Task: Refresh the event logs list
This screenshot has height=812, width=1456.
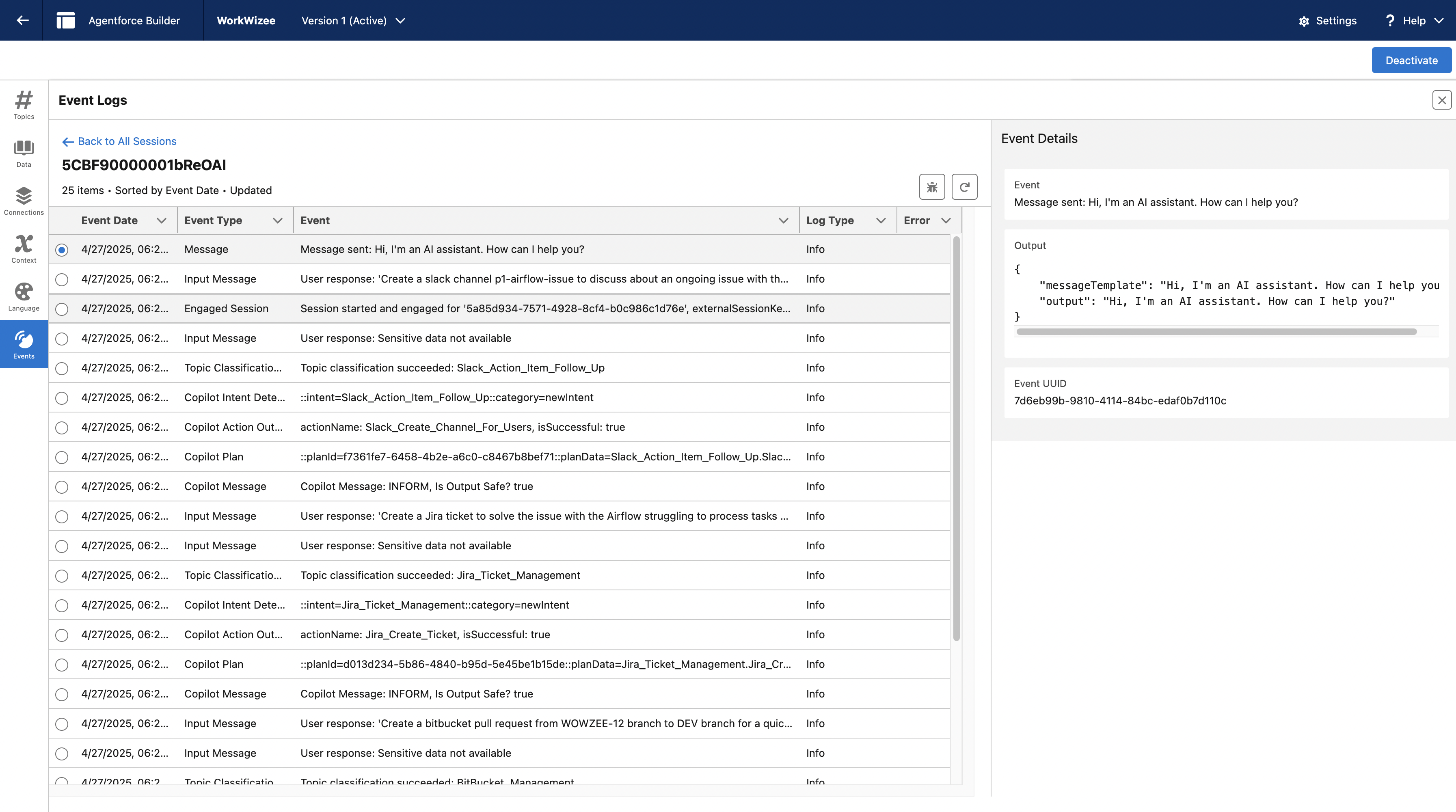Action: point(964,187)
